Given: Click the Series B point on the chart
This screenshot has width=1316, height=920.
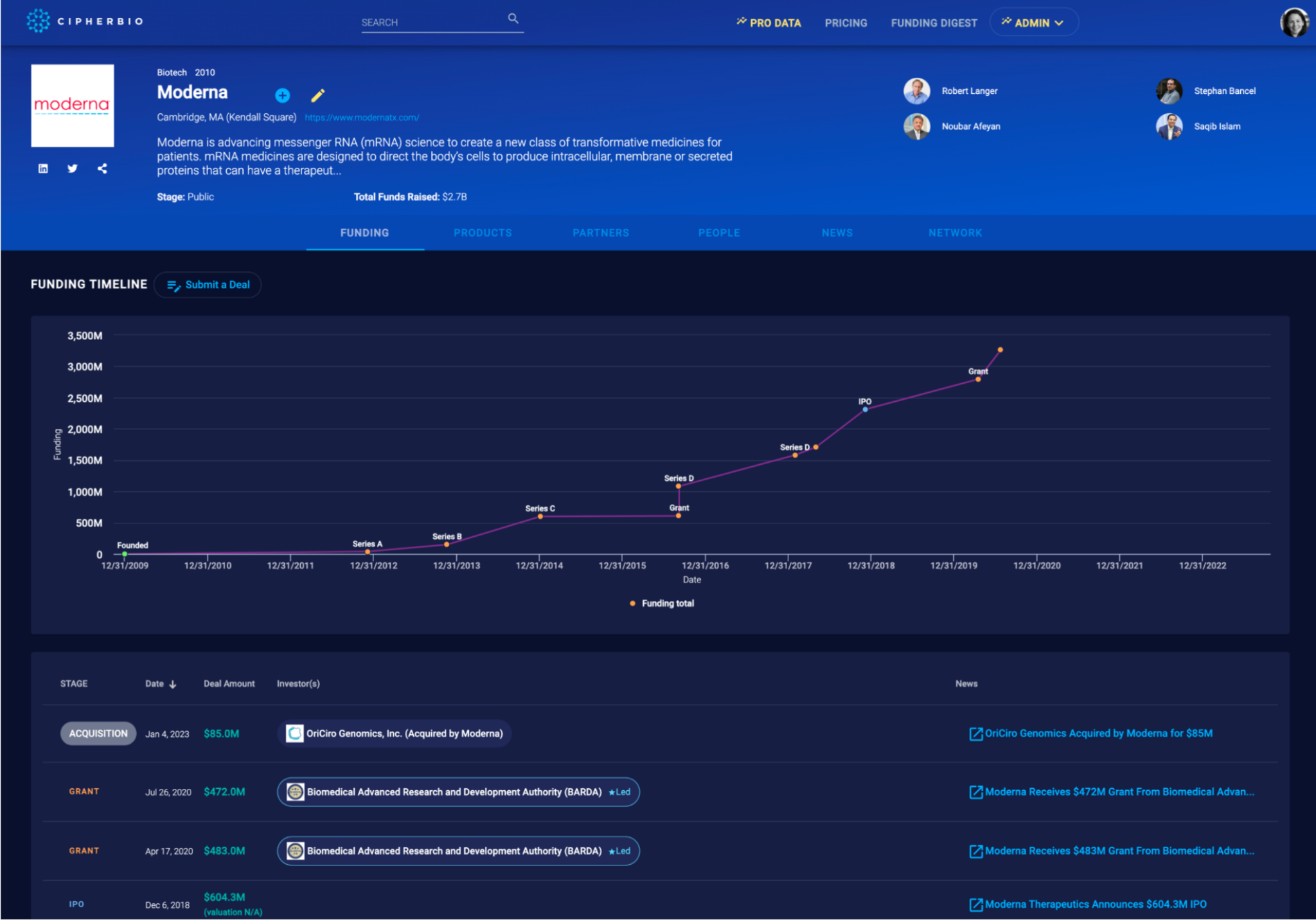Looking at the screenshot, I should point(447,545).
